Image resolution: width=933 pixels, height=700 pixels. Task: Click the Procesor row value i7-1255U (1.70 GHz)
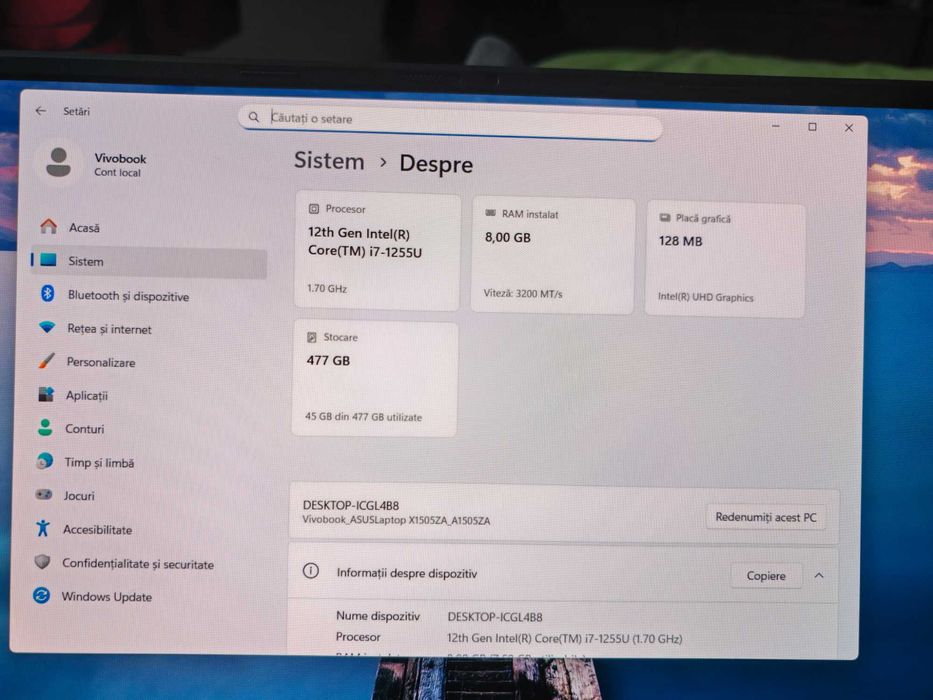[x=565, y=638]
